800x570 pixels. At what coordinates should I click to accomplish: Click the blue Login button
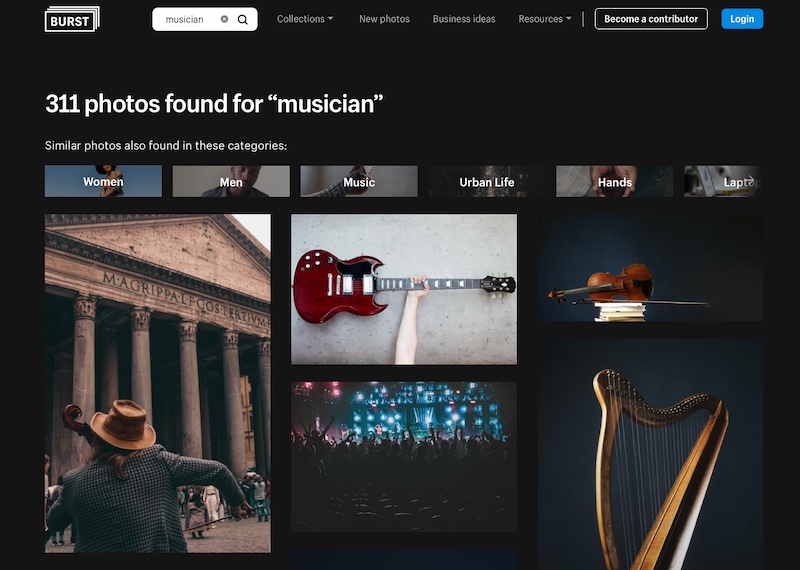pos(742,19)
